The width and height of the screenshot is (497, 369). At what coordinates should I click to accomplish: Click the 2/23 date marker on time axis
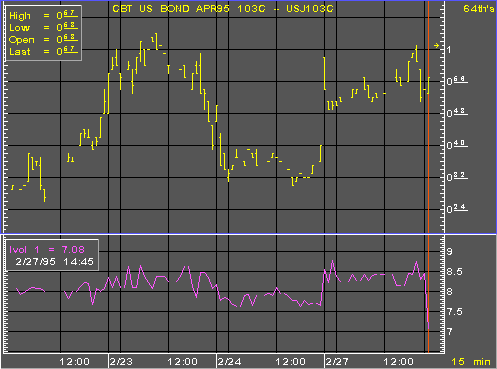coord(121,362)
